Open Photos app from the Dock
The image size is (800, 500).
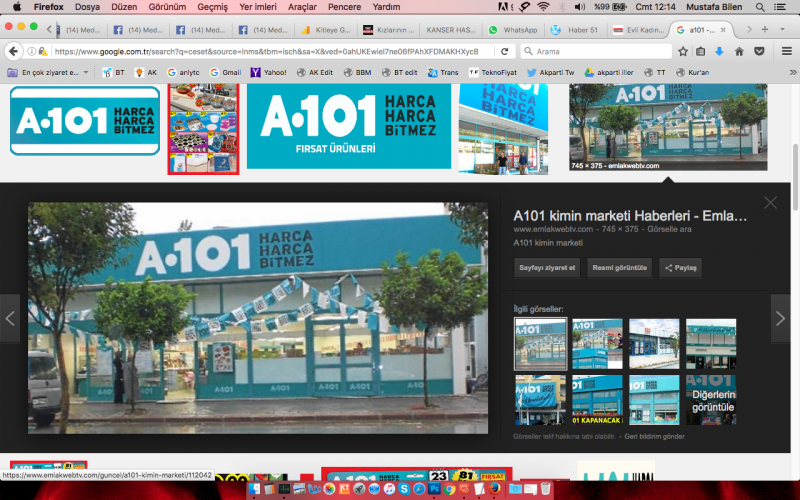tap(329, 489)
